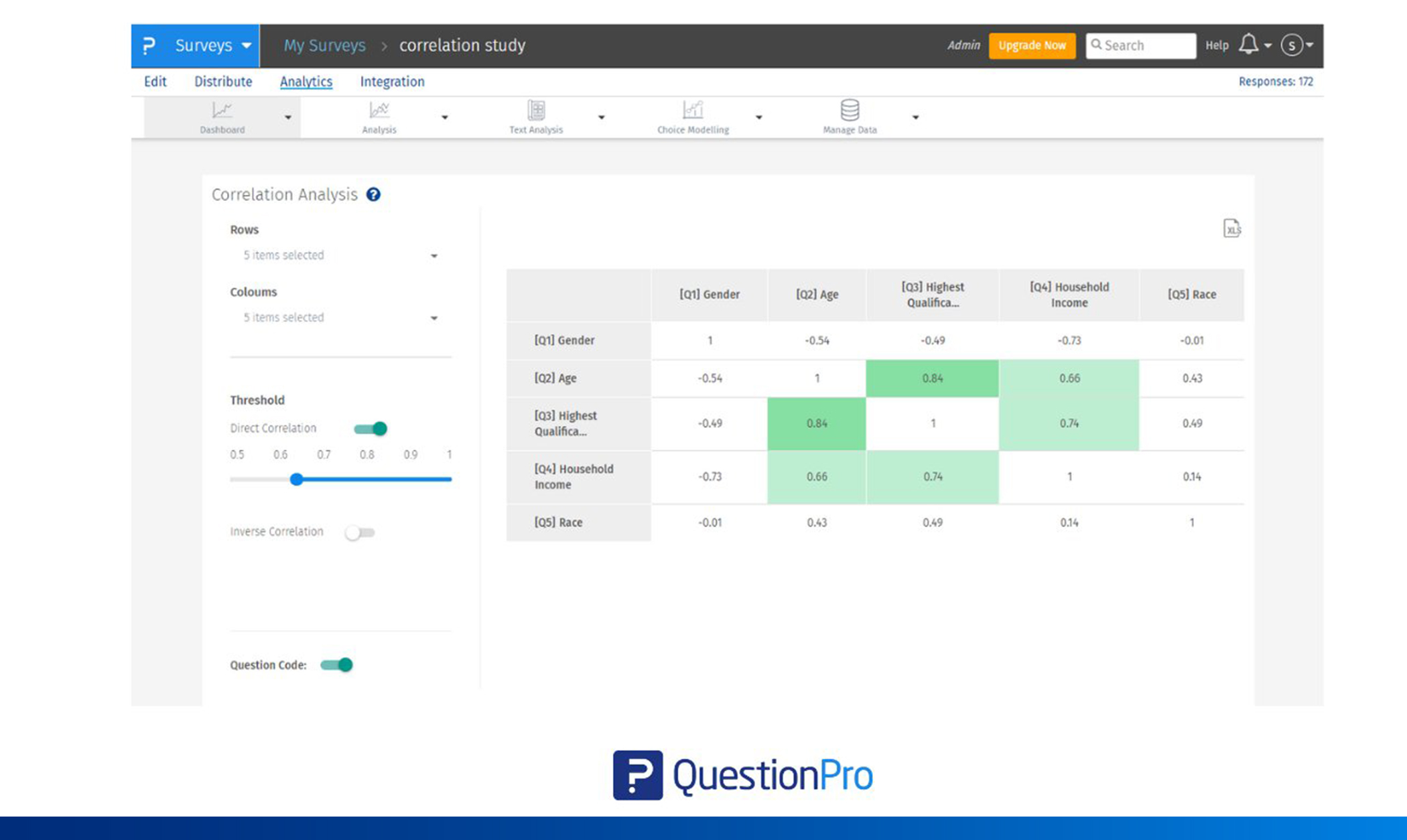Switch to the Distribute tab

(x=223, y=82)
